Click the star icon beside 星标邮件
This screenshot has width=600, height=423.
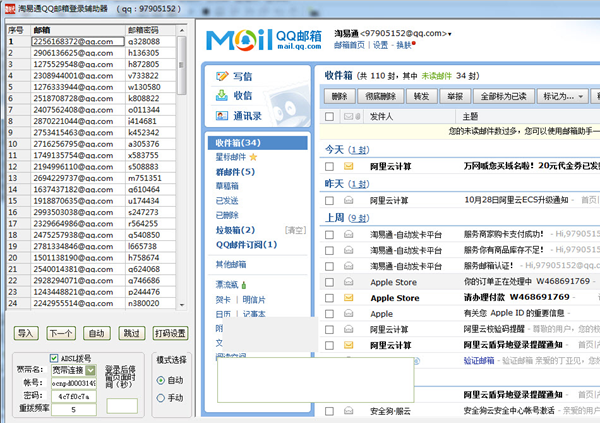(253, 157)
